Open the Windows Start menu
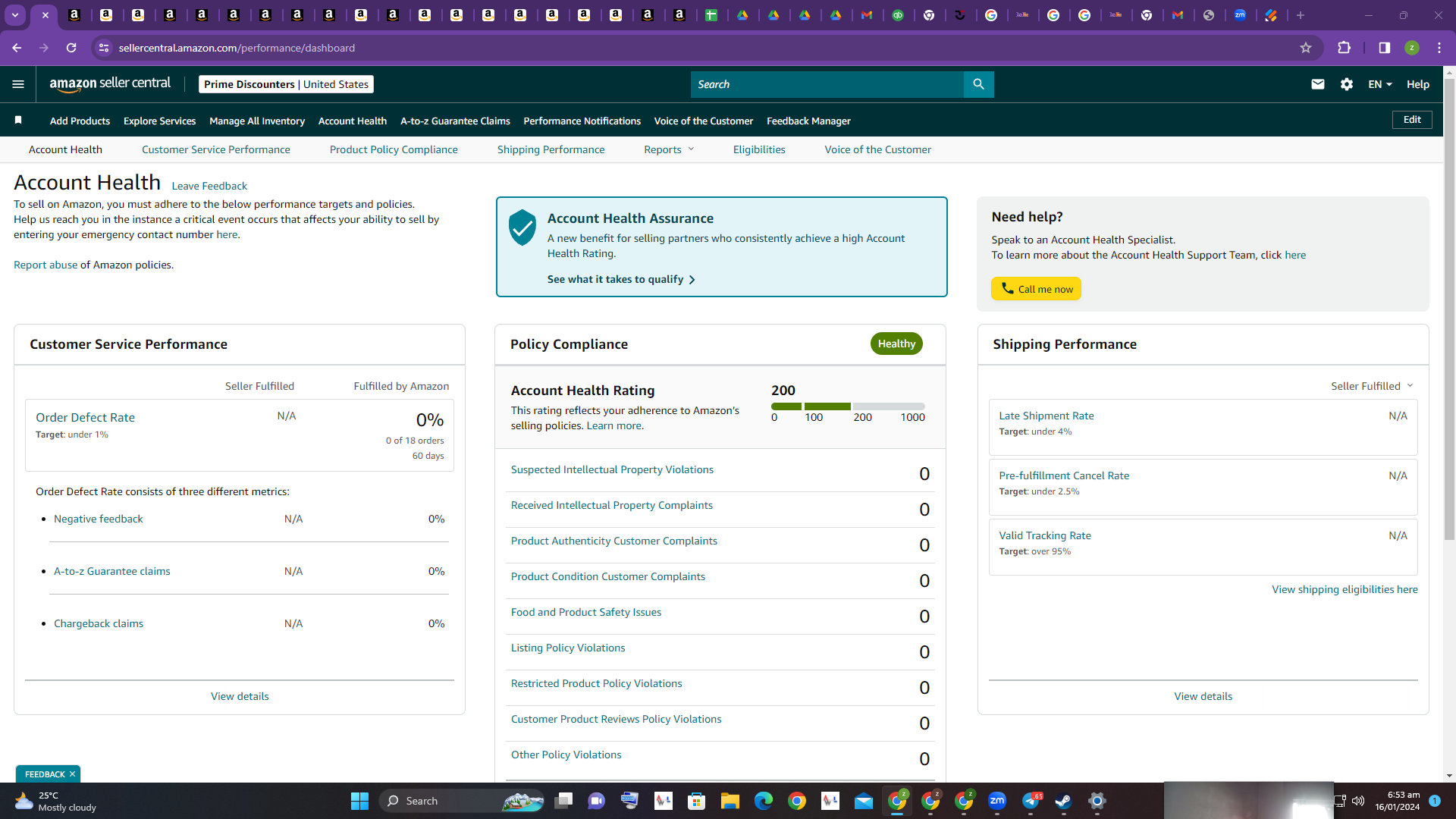The height and width of the screenshot is (819, 1456). point(359,801)
